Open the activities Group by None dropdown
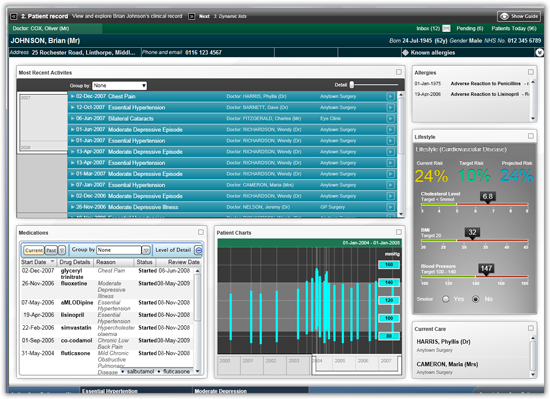 coord(120,86)
